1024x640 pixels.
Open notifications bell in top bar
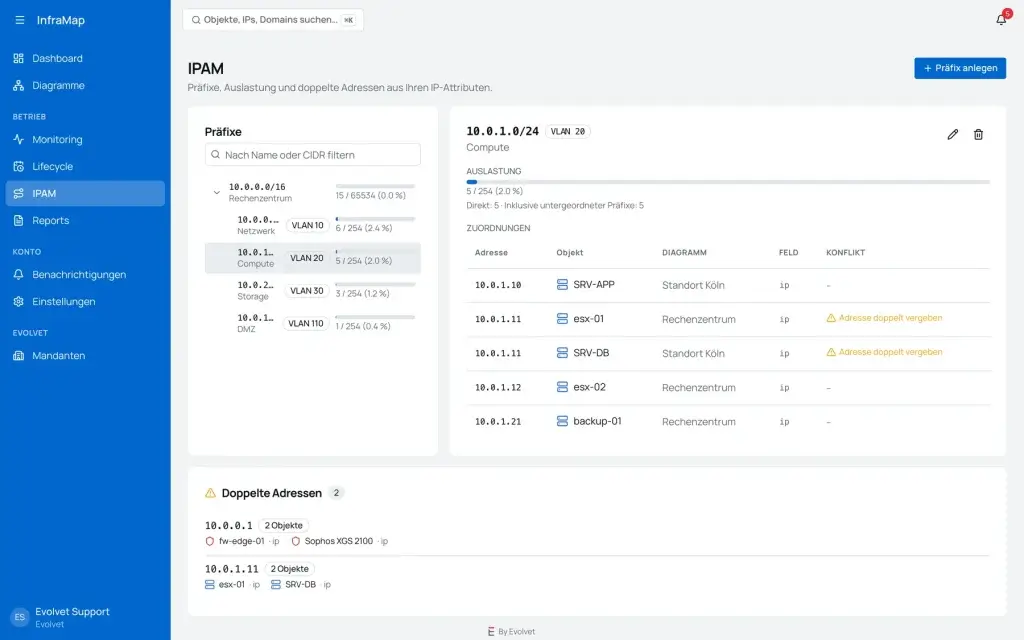pos(1000,20)
